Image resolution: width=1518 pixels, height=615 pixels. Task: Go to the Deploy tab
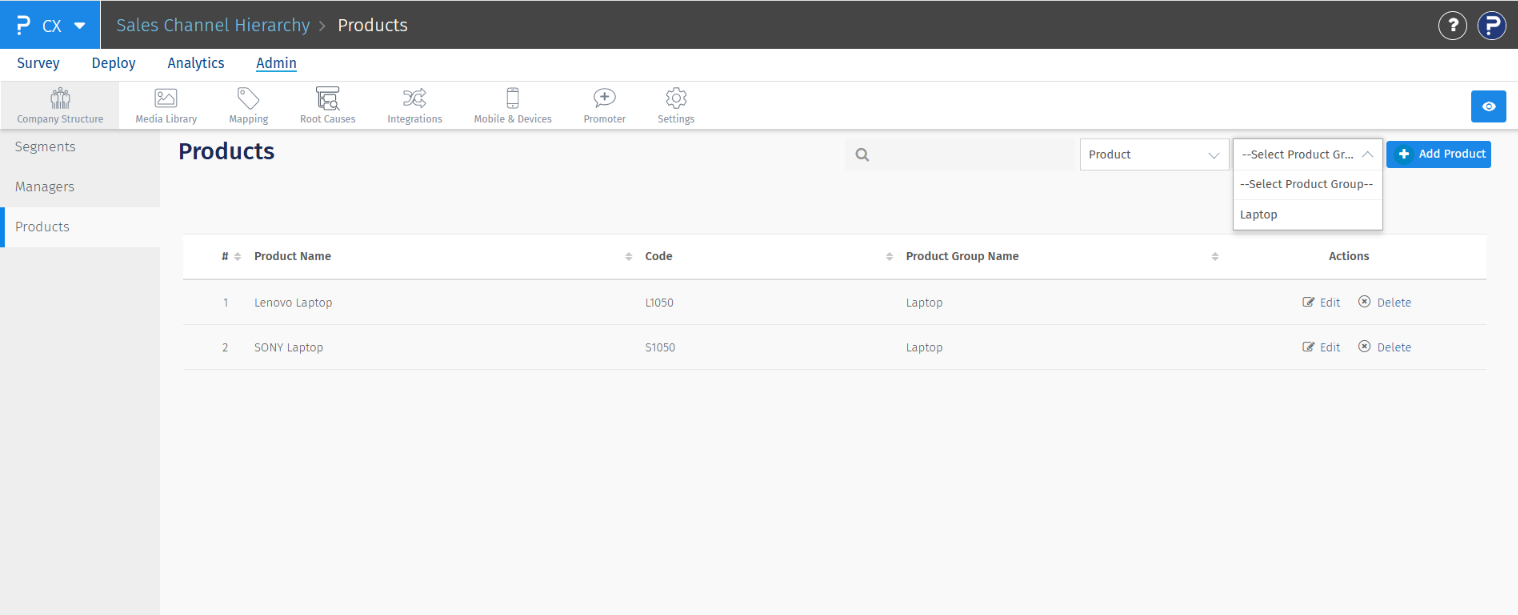pos(113,63)
